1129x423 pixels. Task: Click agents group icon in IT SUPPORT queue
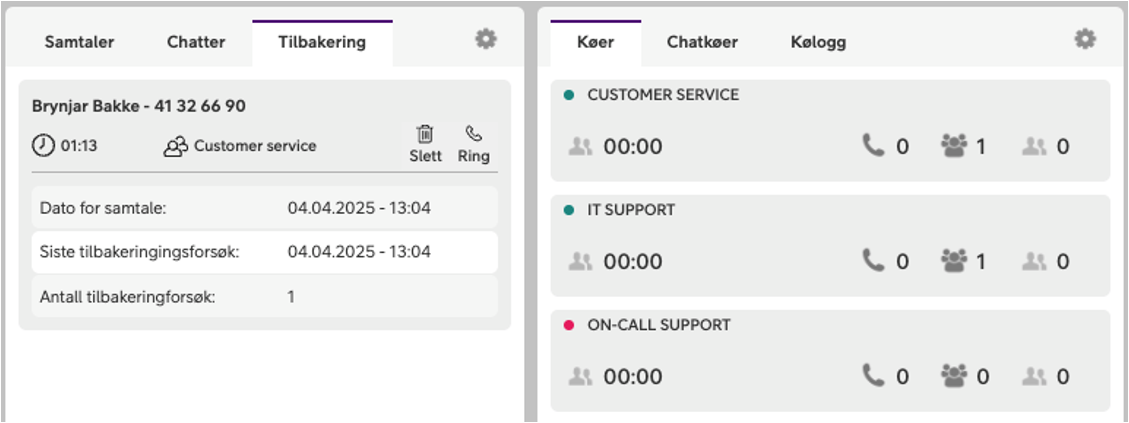954,261
